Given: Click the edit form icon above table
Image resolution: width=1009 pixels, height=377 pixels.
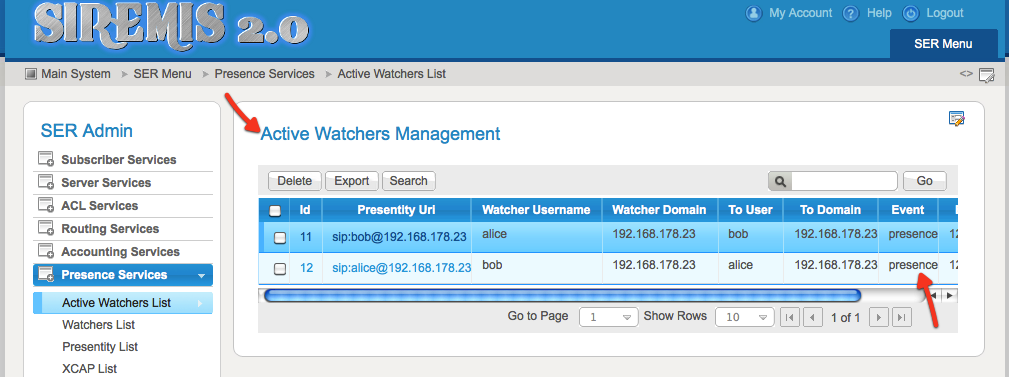Looking at the screenshot, I should pos(956,119).
